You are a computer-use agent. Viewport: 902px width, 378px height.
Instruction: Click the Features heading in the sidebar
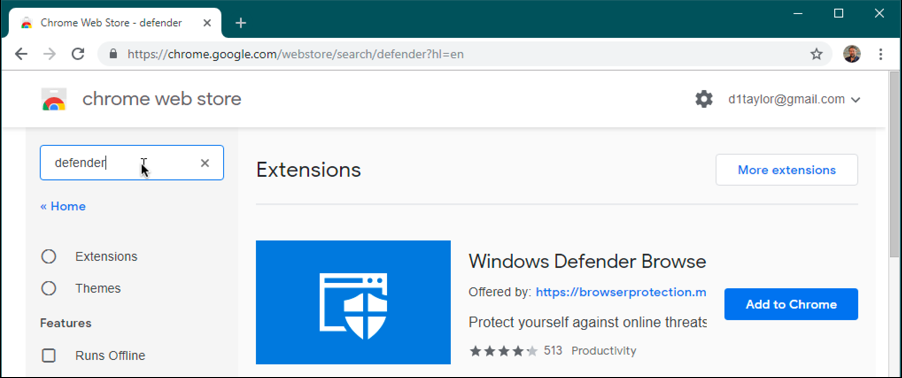pos(66,323)
